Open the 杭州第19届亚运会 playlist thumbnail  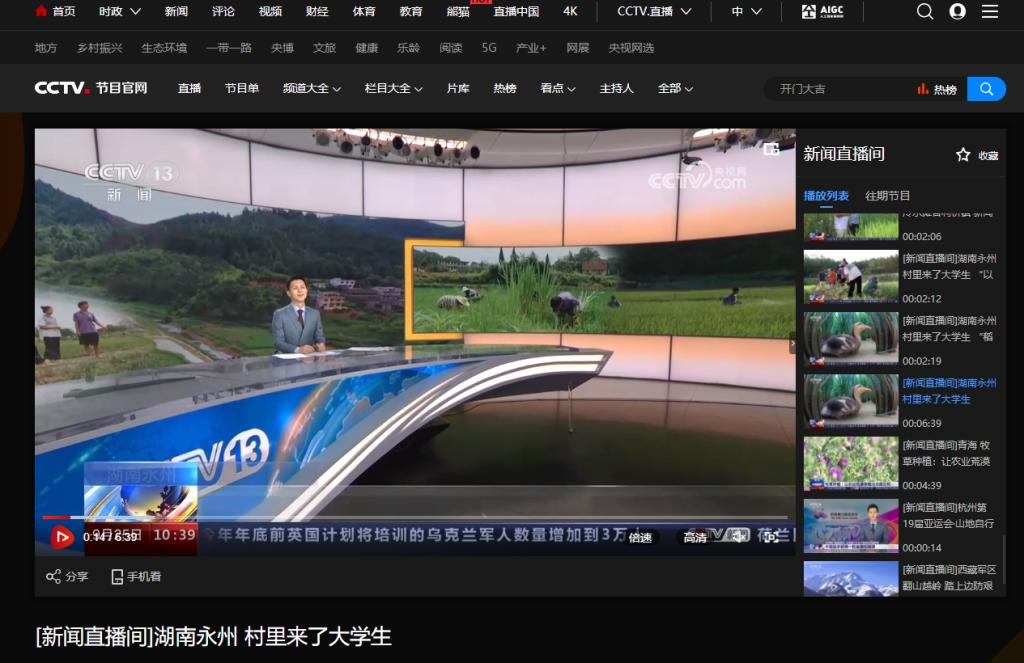851,525
